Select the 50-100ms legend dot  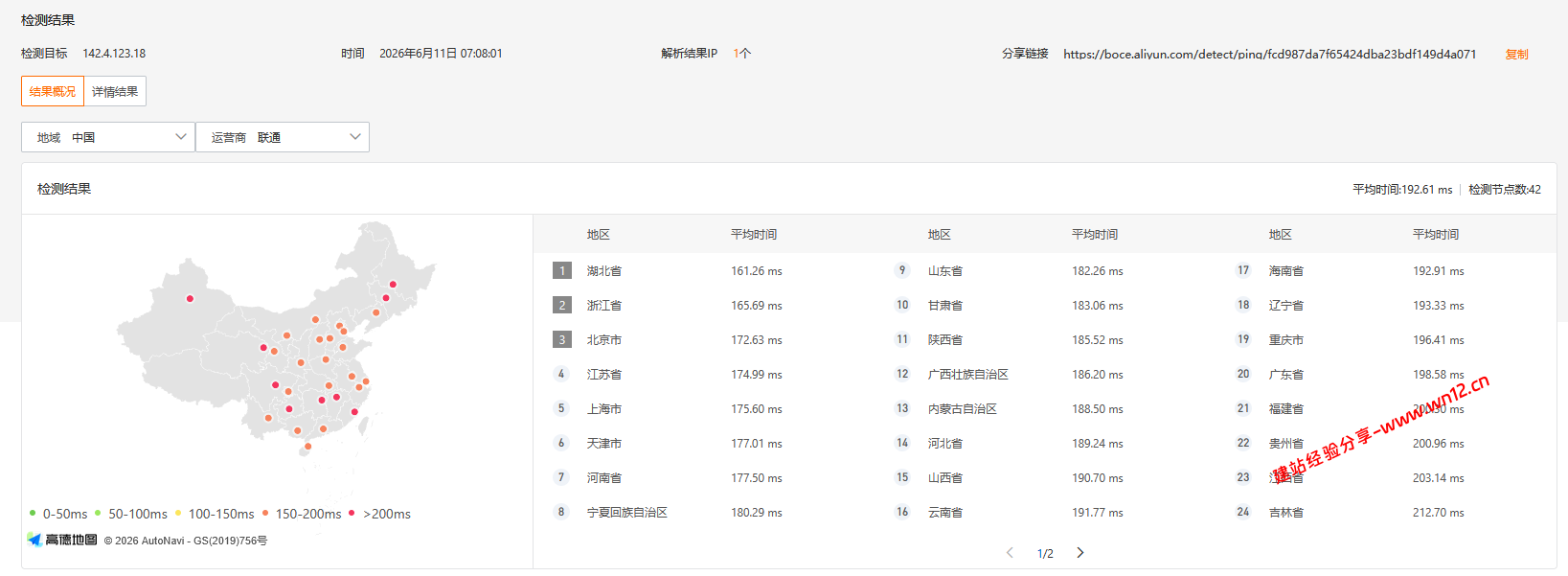(98, 513)
